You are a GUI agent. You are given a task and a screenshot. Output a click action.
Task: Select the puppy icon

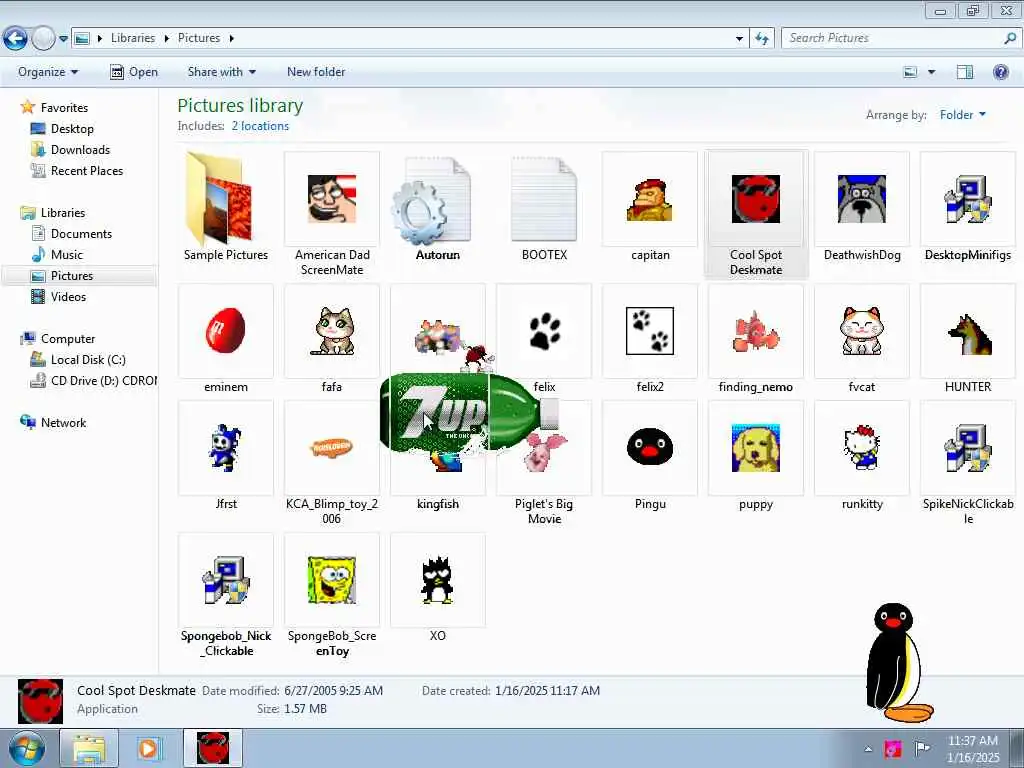point(756,448)
